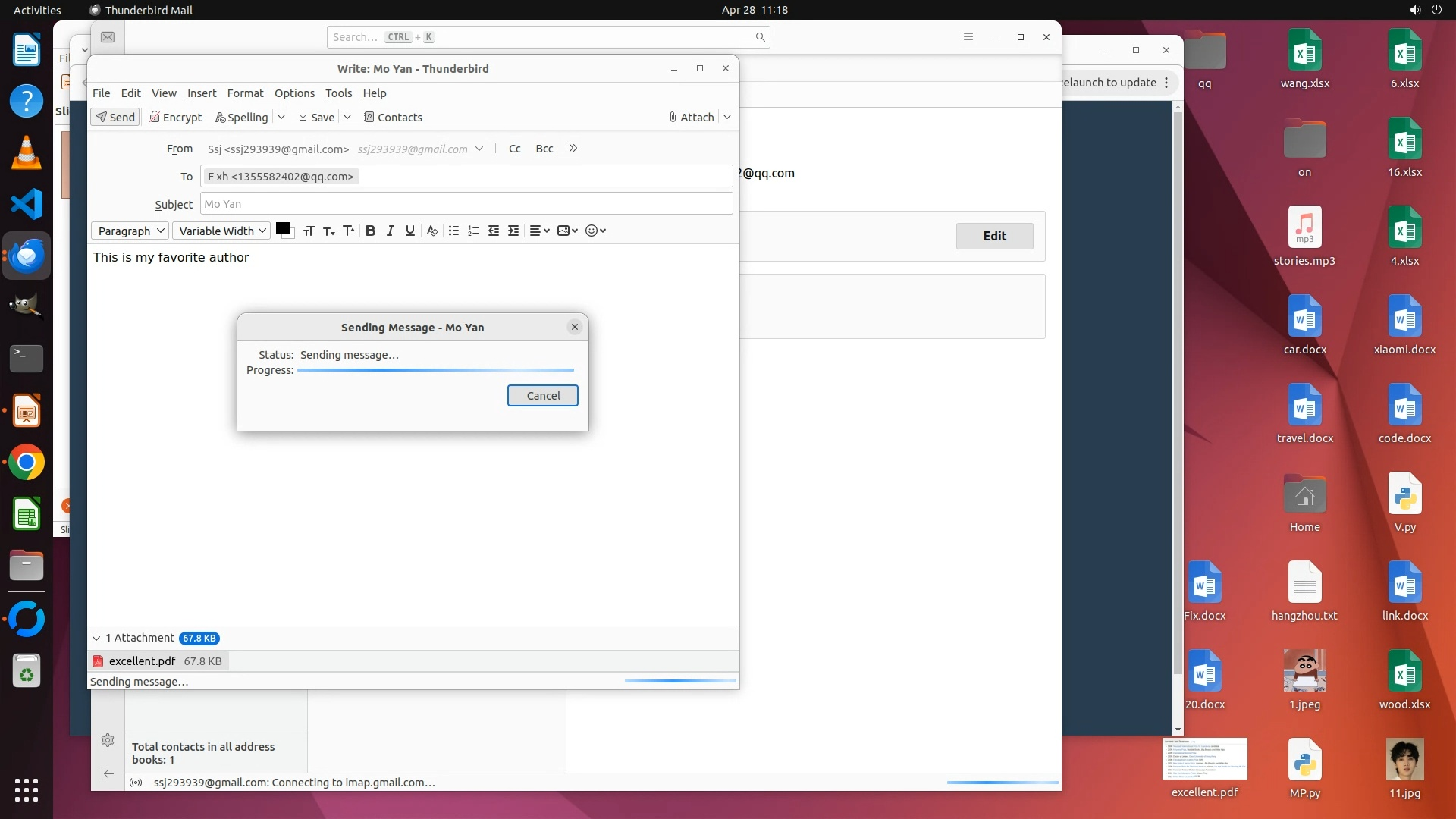Screen dimensions: 1456x819
Task: Open the Format menu
Action: 245,93
